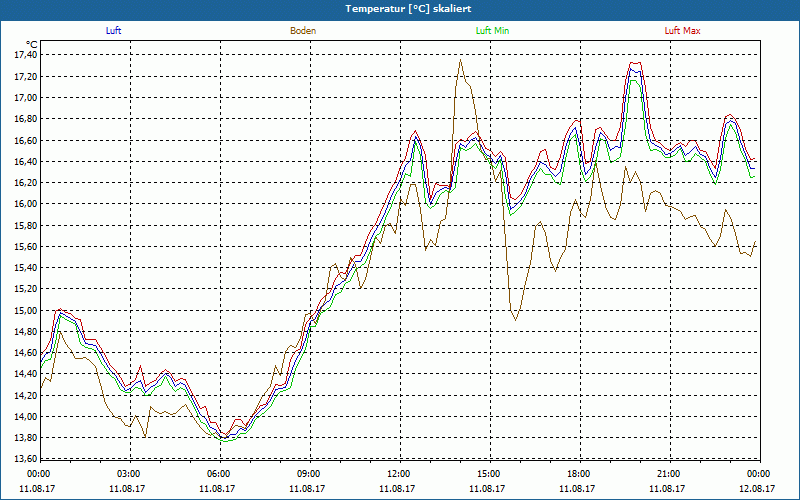Screen dimensions: 800x500
Task: Click the y-axis value "16,20"
Action: 27,183
